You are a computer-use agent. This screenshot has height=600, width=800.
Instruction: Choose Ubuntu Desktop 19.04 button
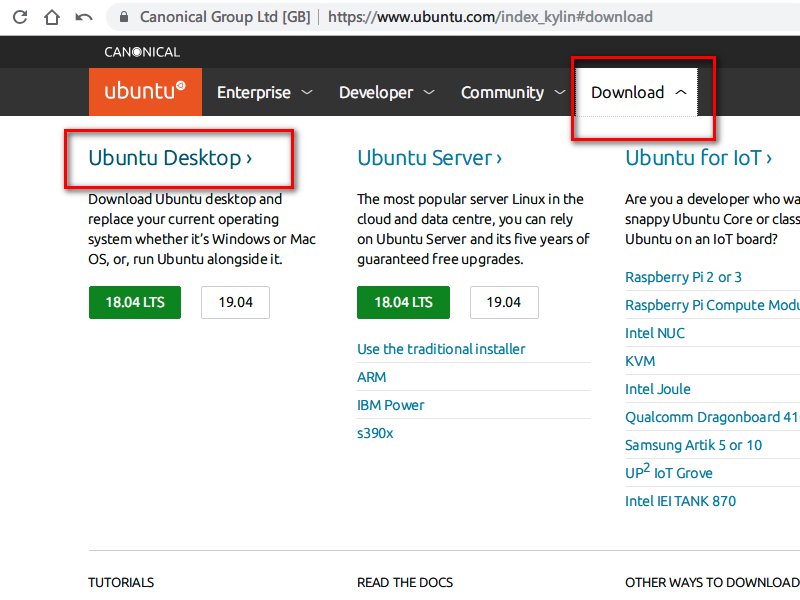(235, 303)
